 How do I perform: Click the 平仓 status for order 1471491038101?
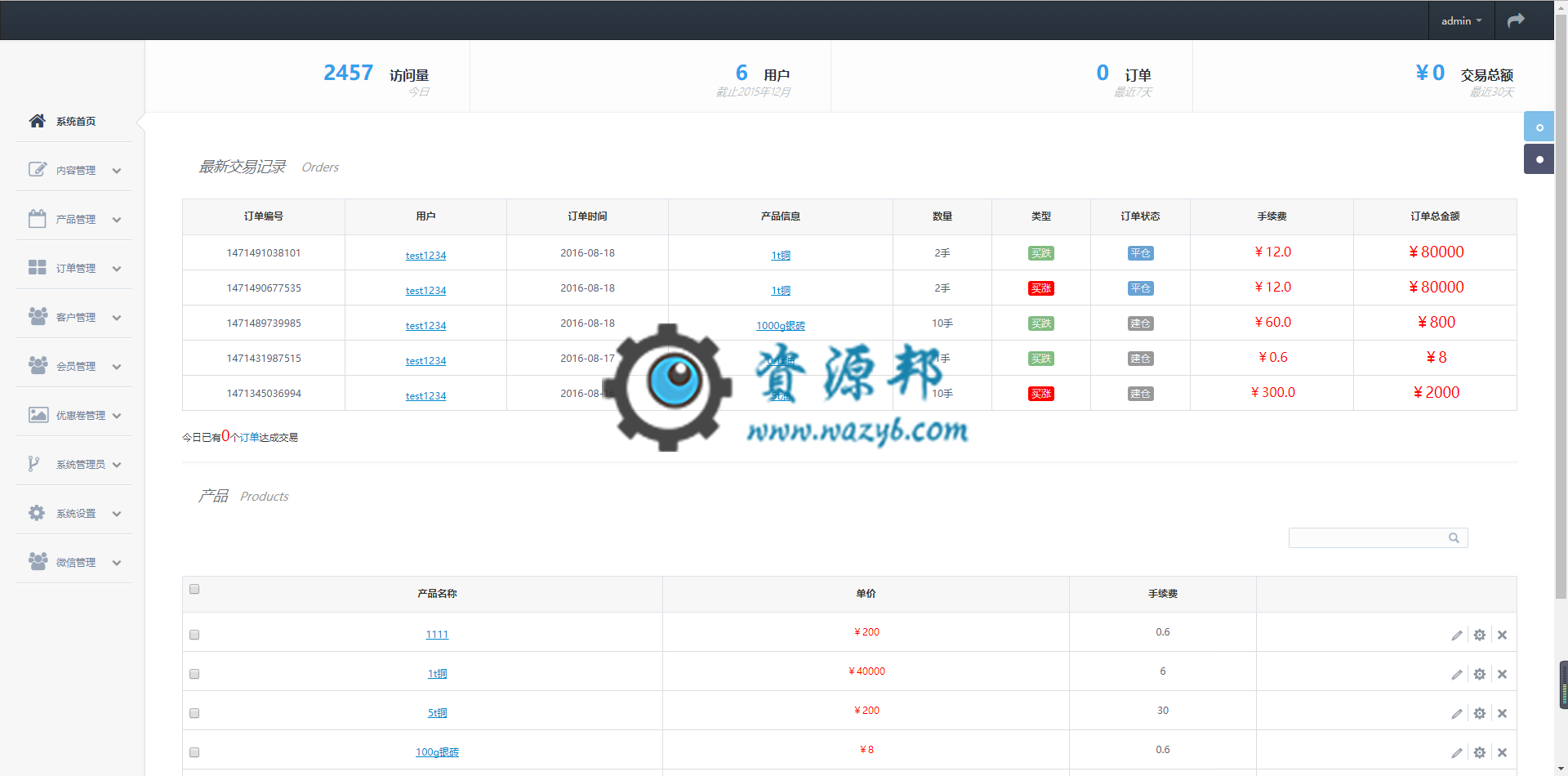tap(1140, 253)
